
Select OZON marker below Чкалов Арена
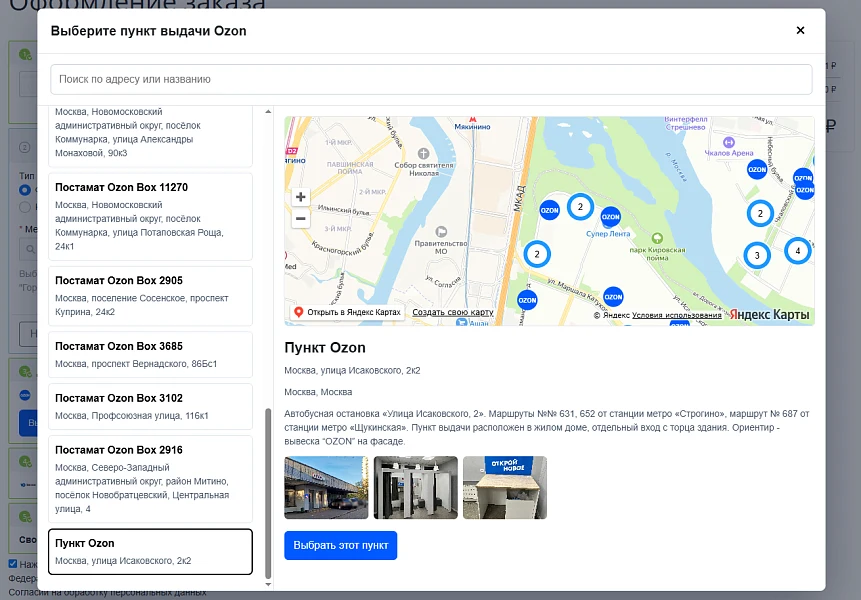coord(757,170)
